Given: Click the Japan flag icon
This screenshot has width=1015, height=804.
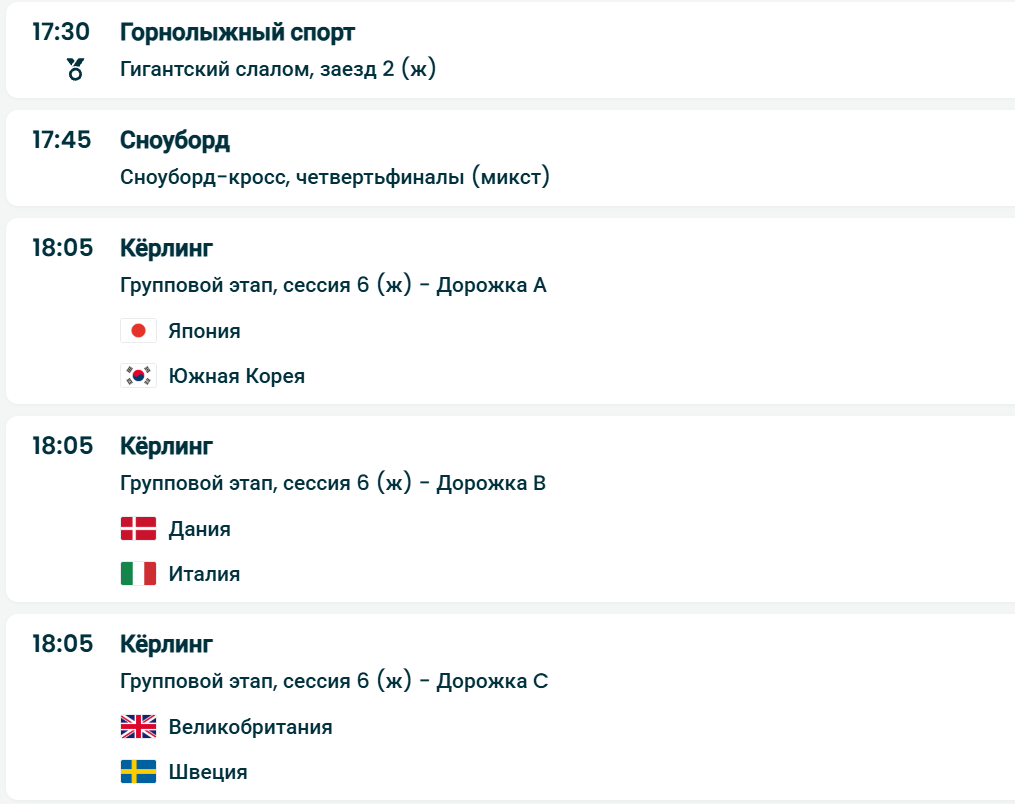Looking at the screenshot, I should 138,331.
